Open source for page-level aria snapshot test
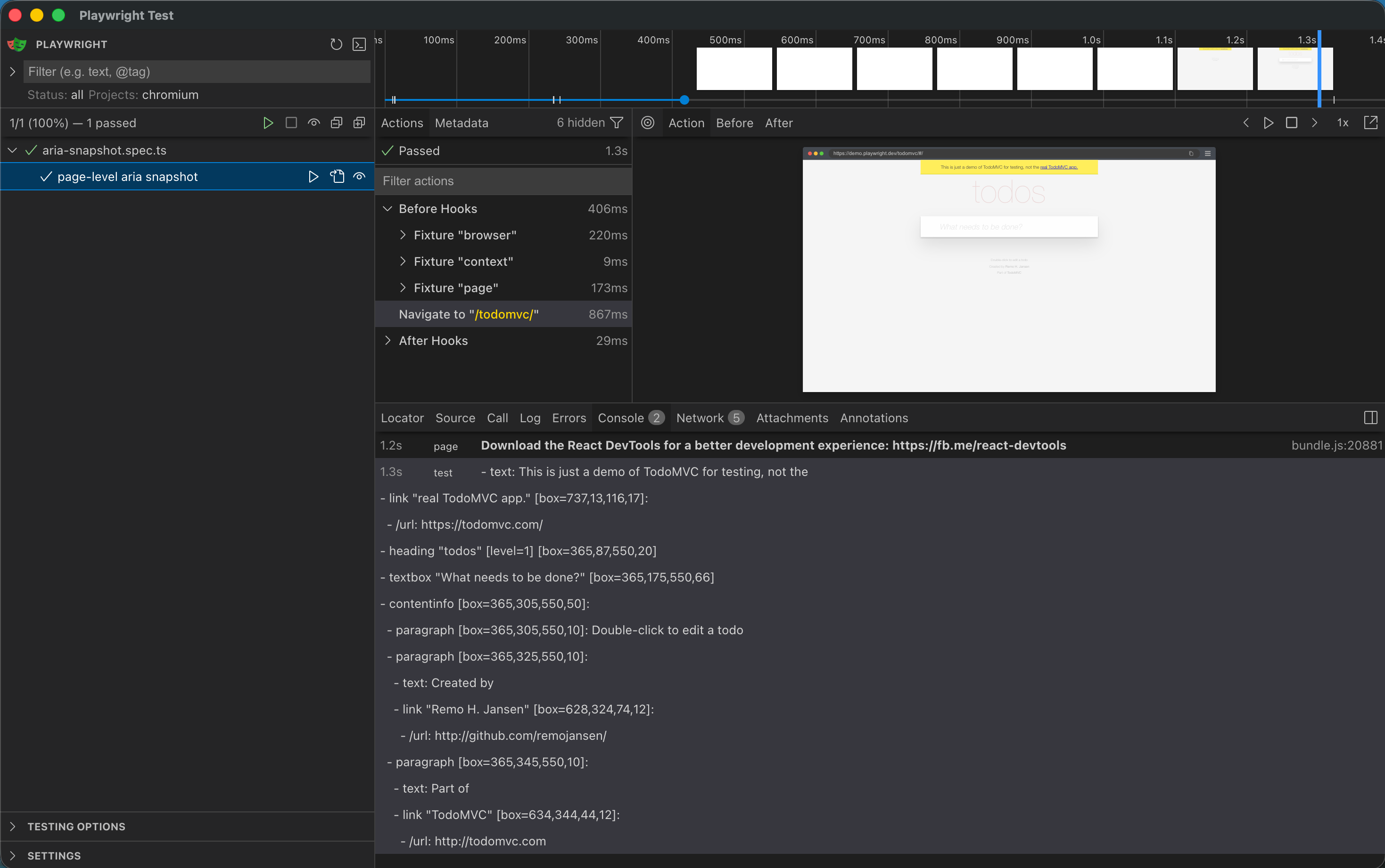Viewport: 1385px width, 868px height. tap(337, 177)
